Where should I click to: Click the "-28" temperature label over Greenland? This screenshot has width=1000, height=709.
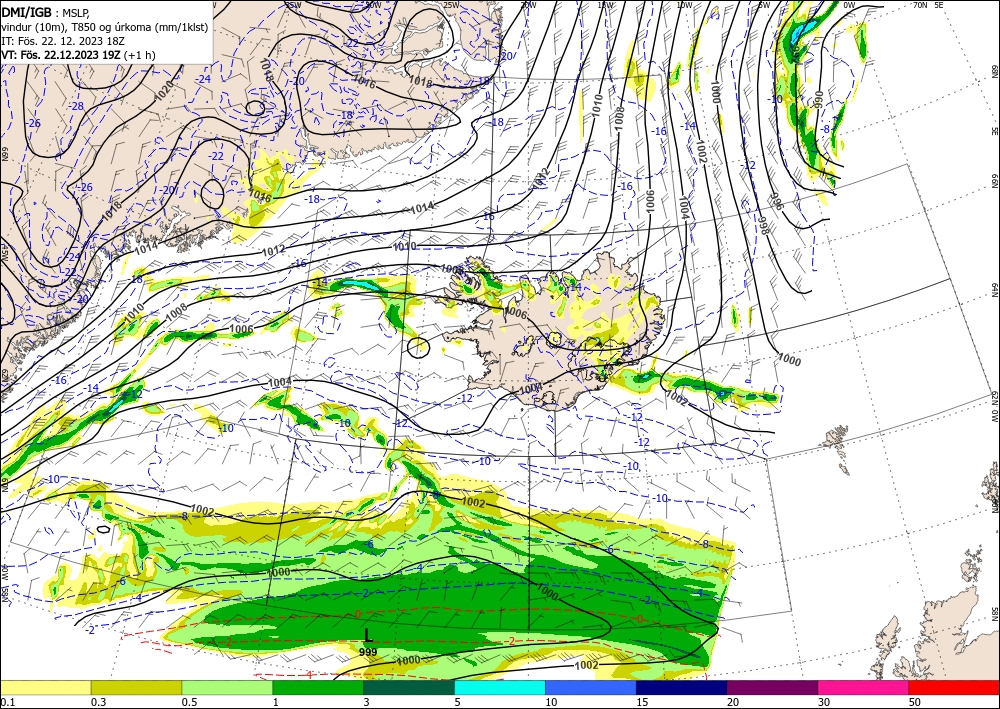tap(77, 106)
